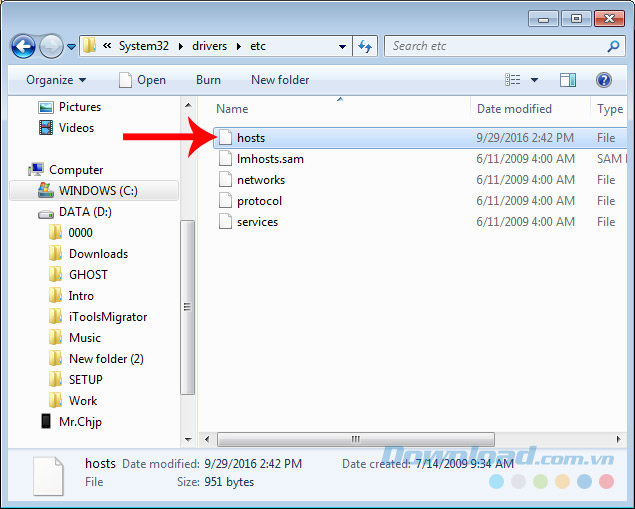Open the recent pages dropdown arrow

point(72,47)
